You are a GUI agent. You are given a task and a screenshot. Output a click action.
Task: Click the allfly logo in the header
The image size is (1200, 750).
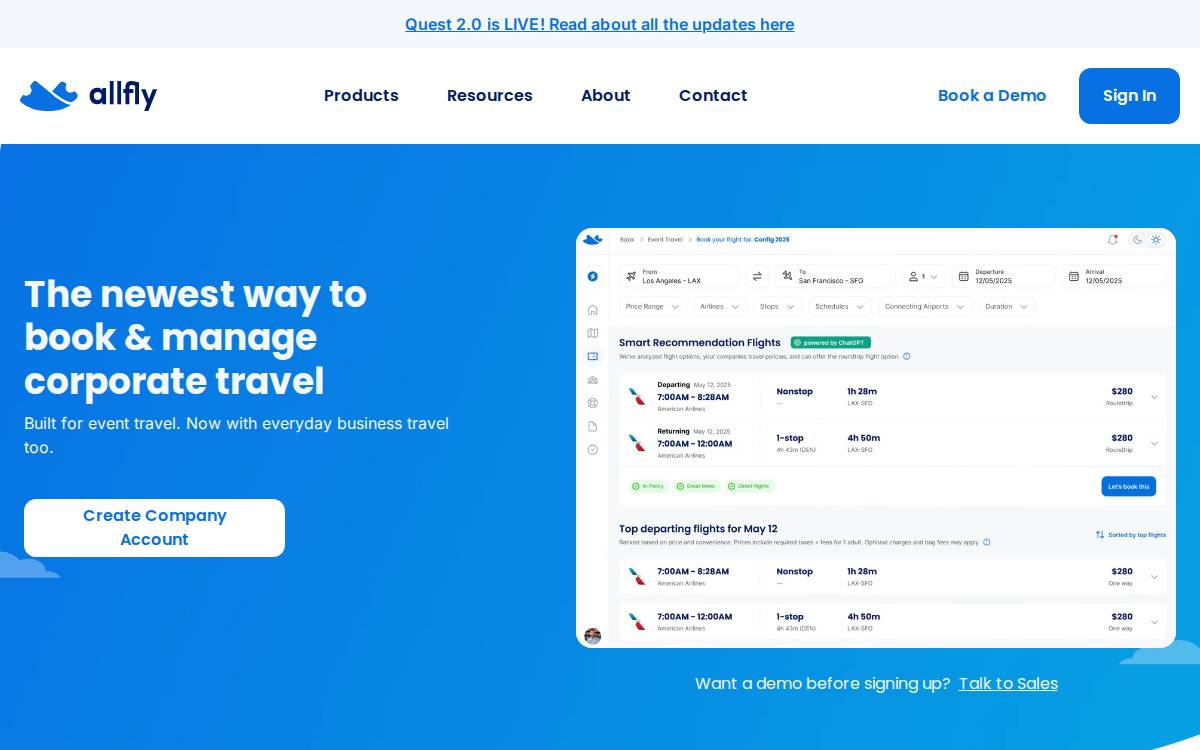point(88,95)
